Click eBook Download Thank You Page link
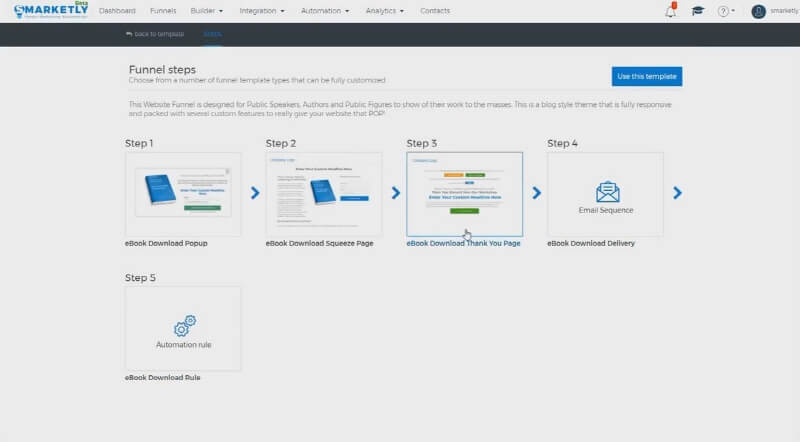 463,243
